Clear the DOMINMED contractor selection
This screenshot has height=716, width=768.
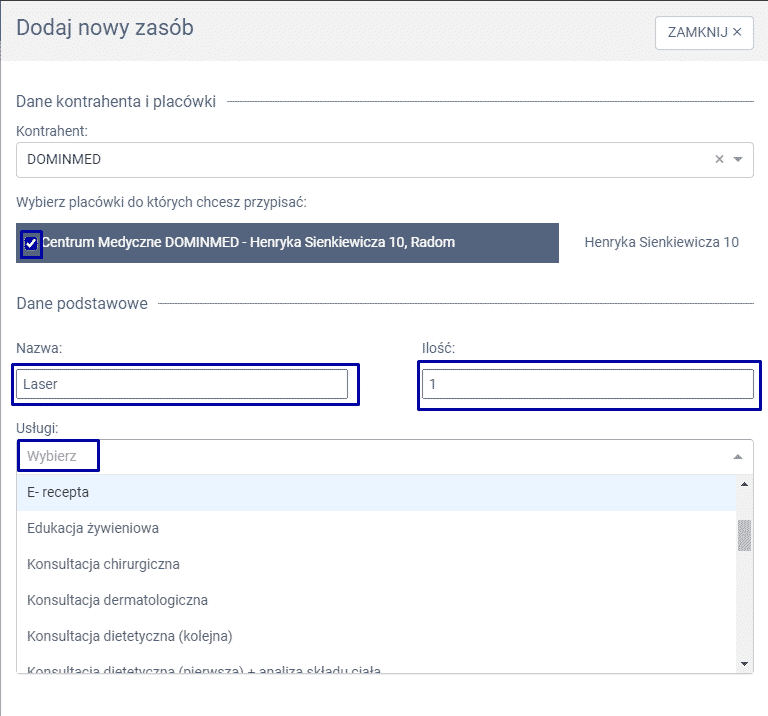click(719, 159)
